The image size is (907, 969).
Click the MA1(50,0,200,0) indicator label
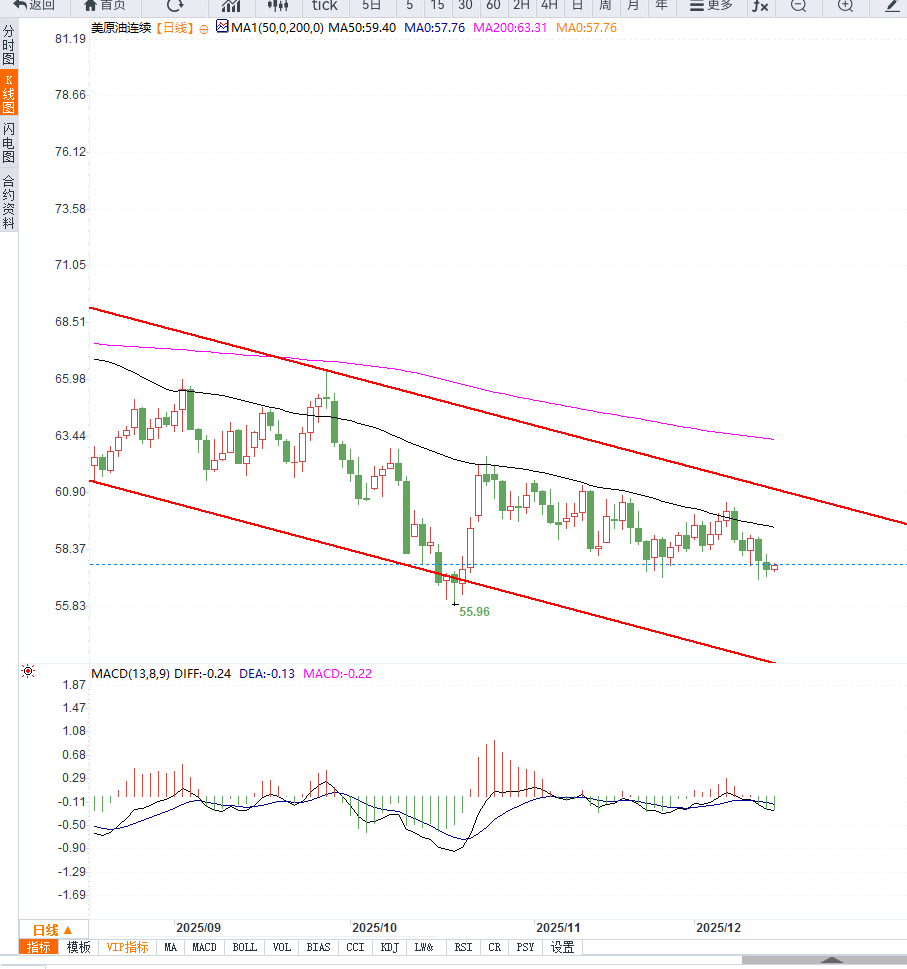pos(277,28)
